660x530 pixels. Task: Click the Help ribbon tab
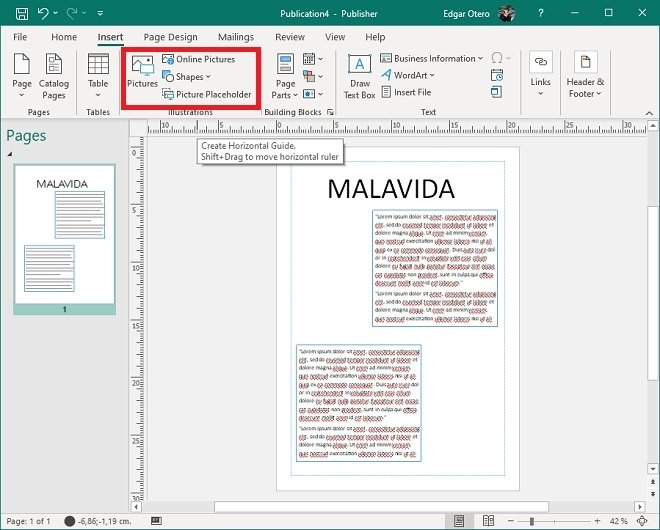pos(375,37)
